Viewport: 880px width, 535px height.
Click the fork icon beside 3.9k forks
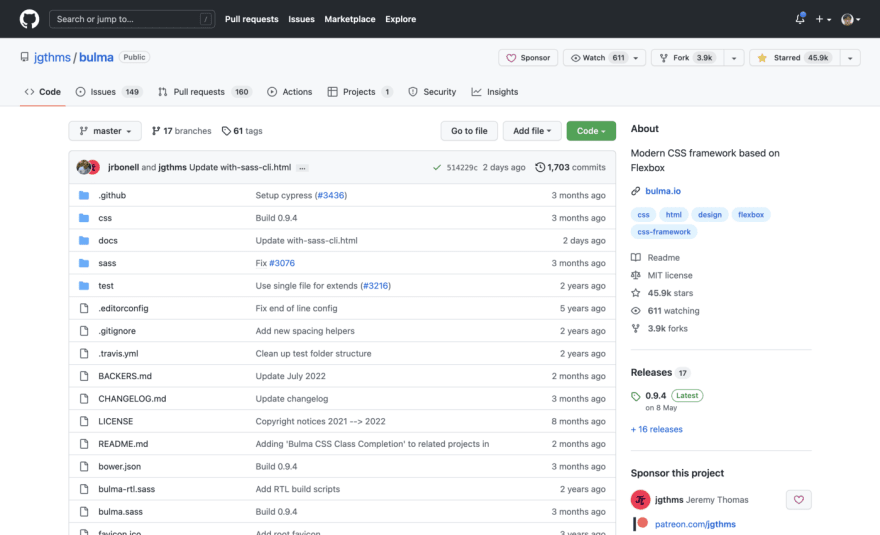click(635, 328)
